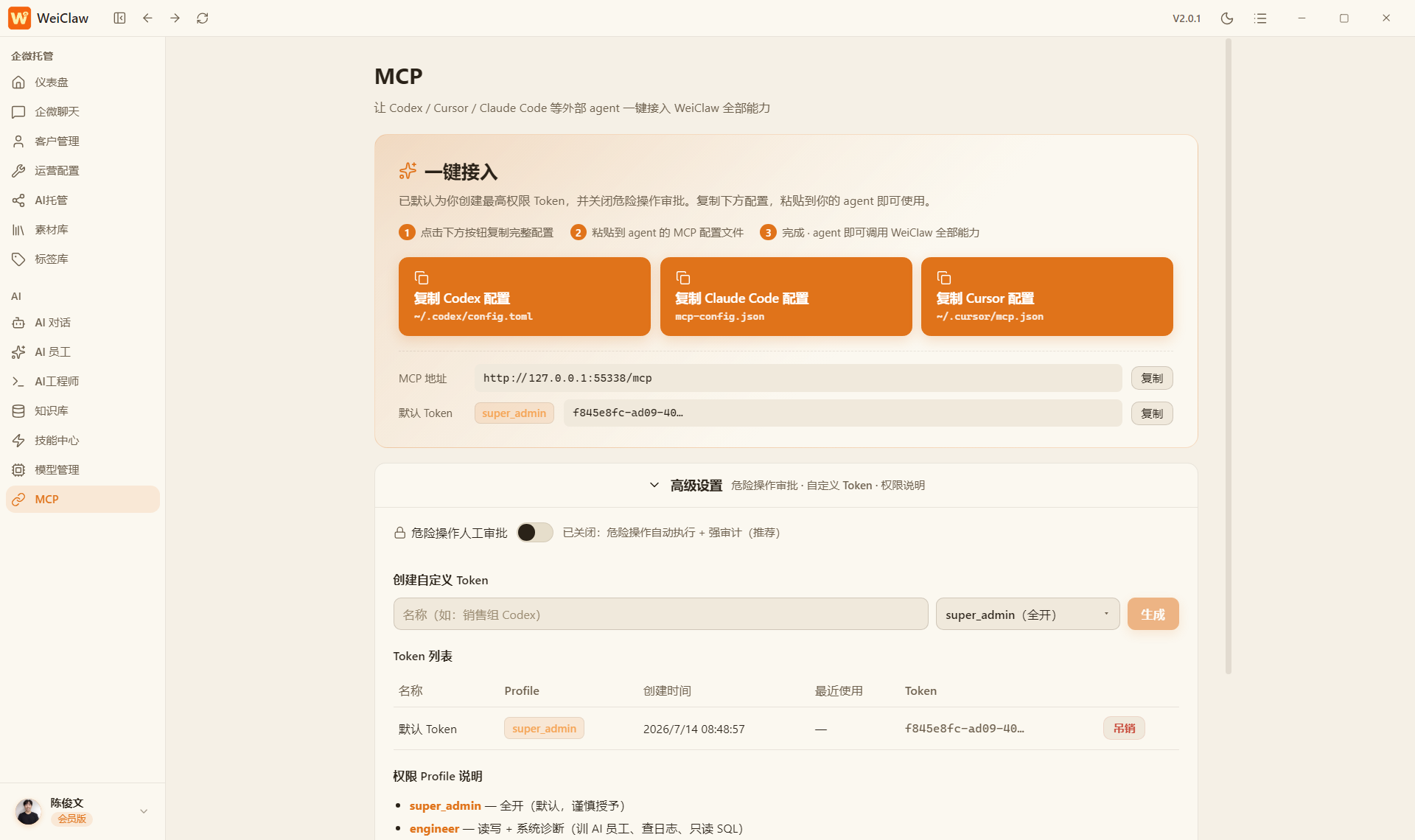Open 客户管理 menu item
The image size is (1415, 840).
click(x=83, y=141)
